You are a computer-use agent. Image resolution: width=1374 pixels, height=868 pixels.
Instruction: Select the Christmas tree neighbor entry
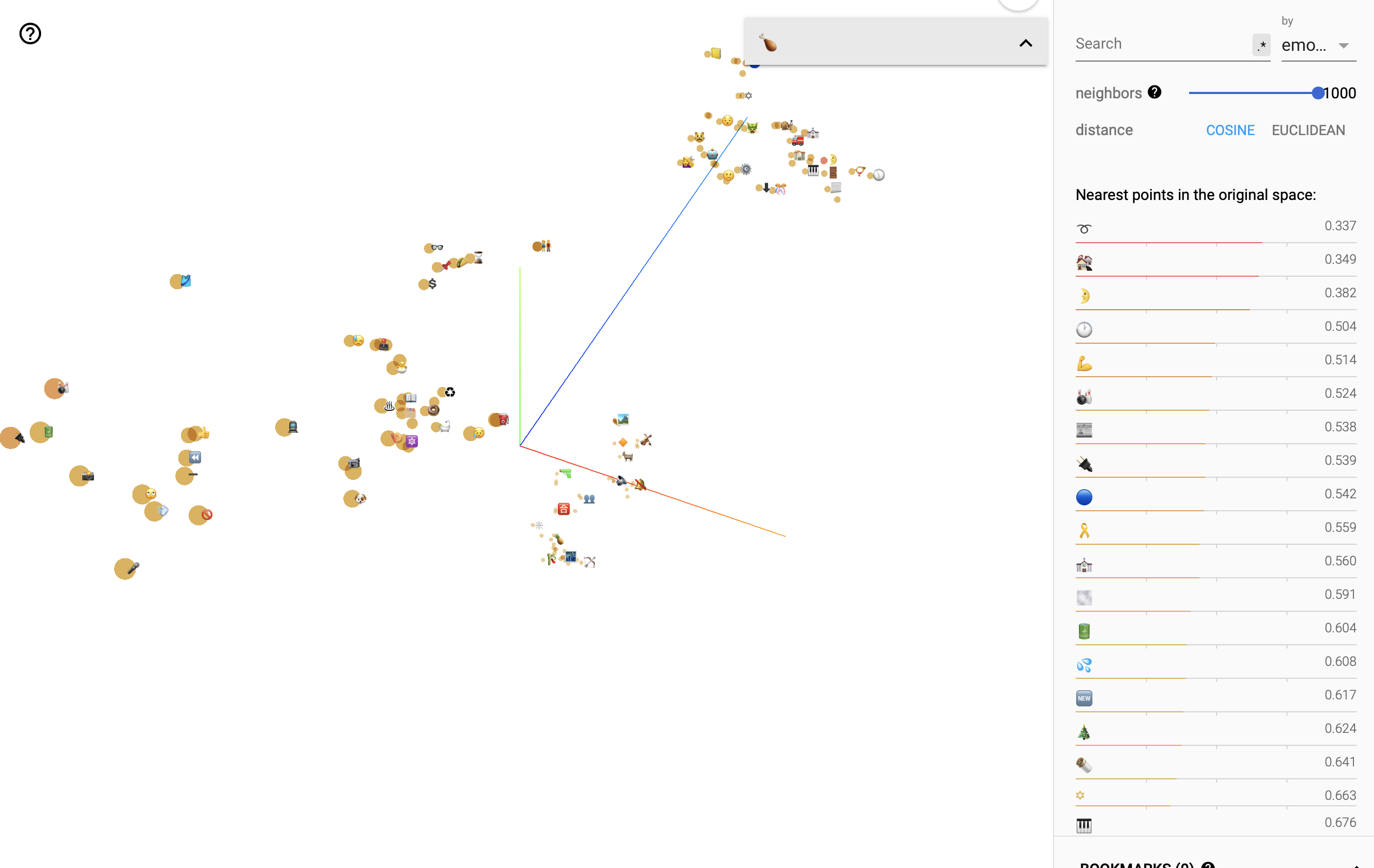(1084, 732)
